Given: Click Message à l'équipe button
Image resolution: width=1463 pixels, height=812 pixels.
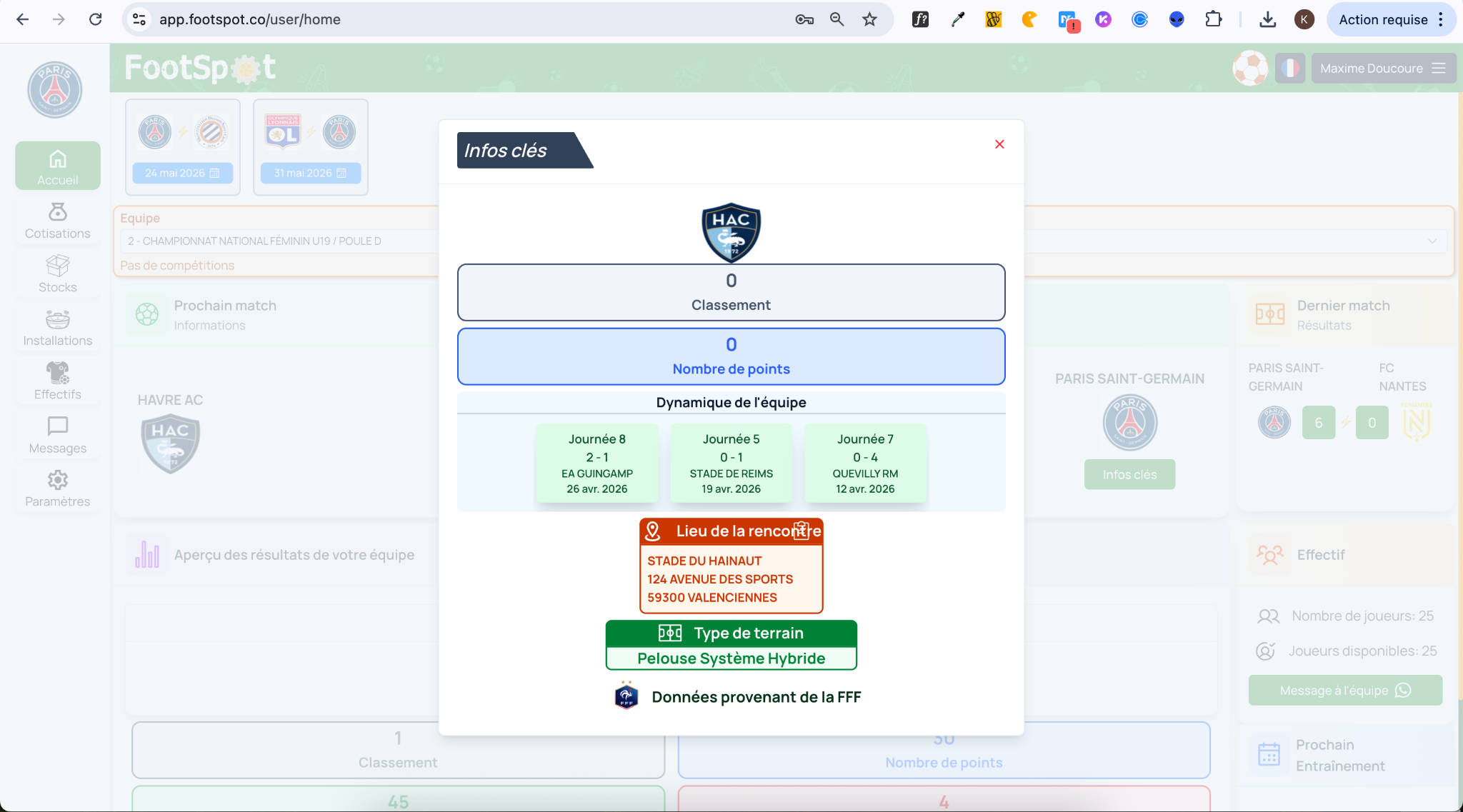Looking at the screenshot, I should (1345, 690).
